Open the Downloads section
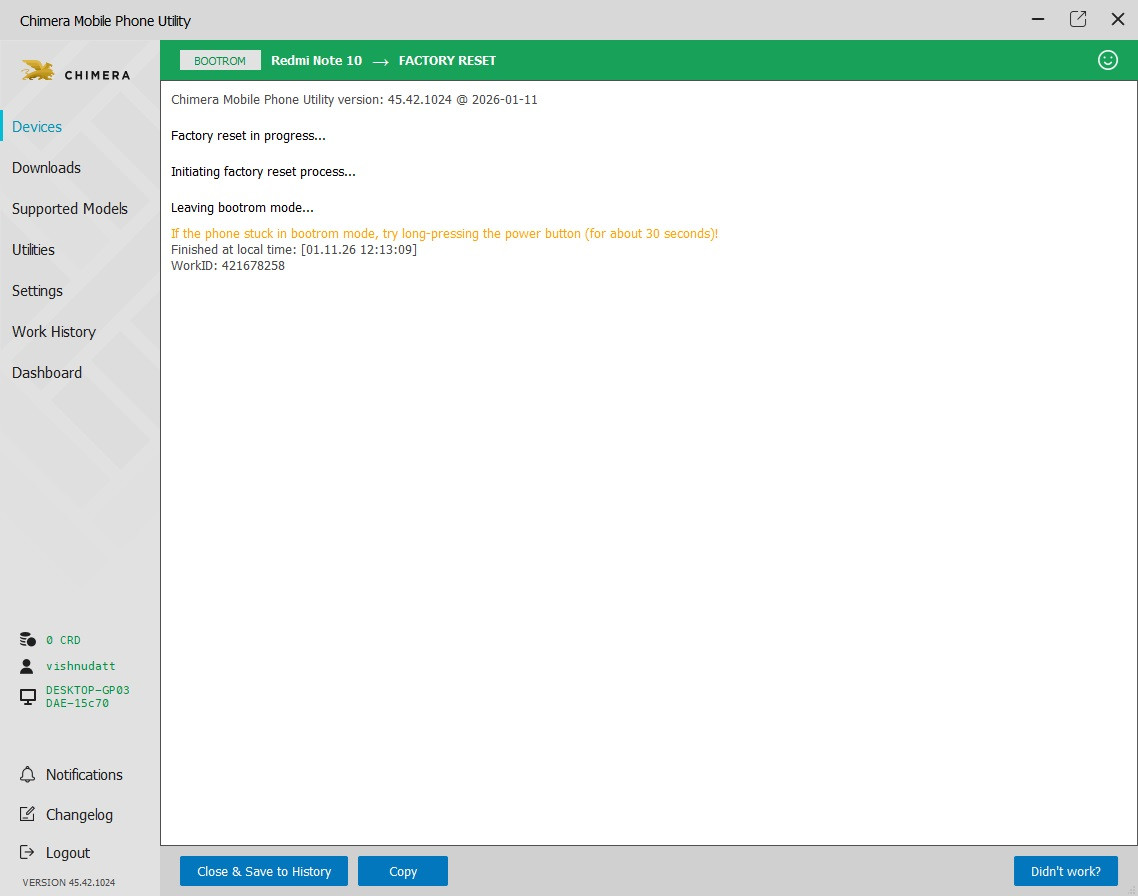 (46, 168)
